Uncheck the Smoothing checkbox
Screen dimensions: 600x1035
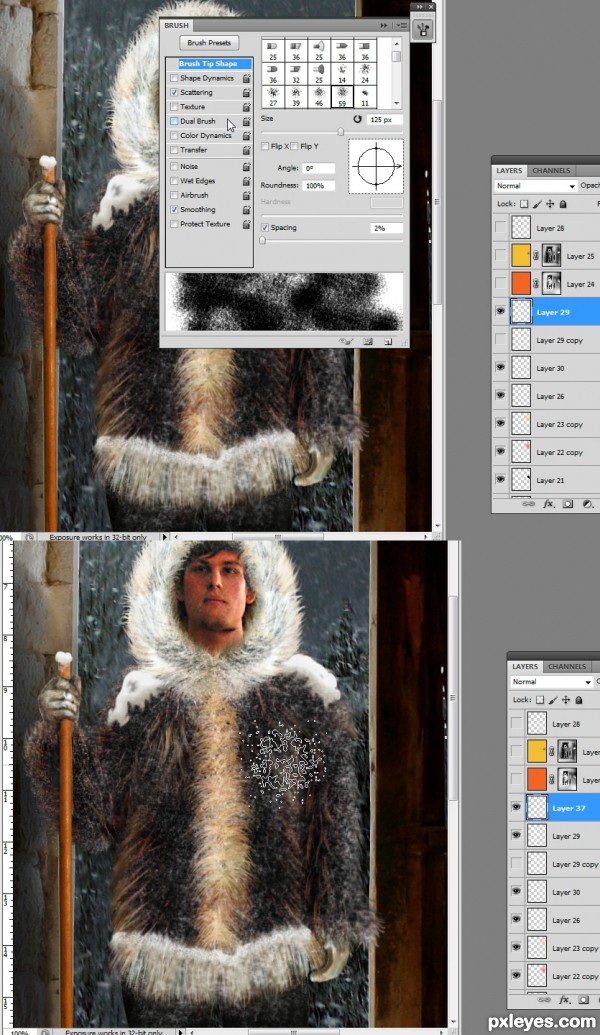coord(174,210)
